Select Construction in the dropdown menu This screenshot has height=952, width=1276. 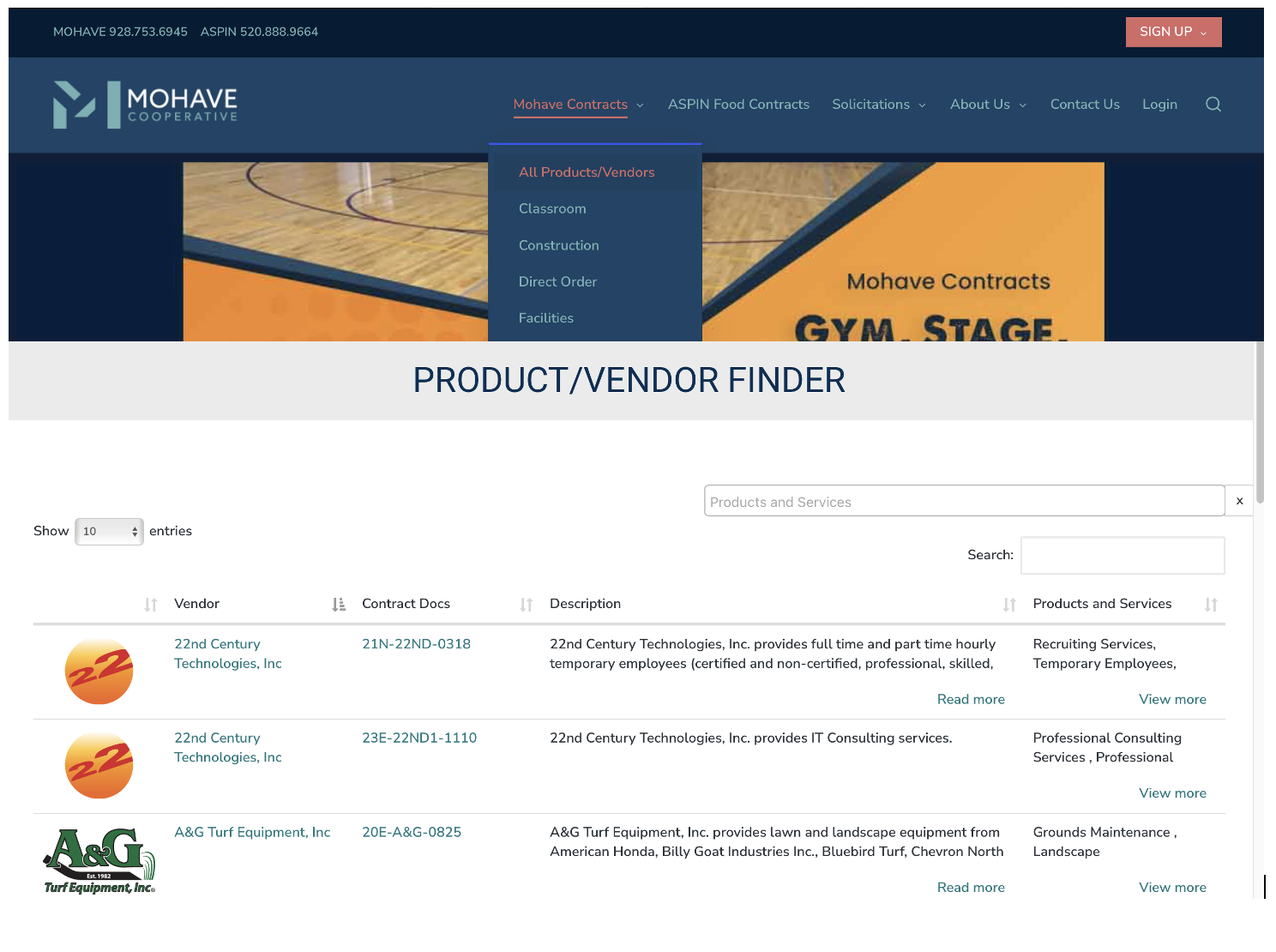pos(558,245)
